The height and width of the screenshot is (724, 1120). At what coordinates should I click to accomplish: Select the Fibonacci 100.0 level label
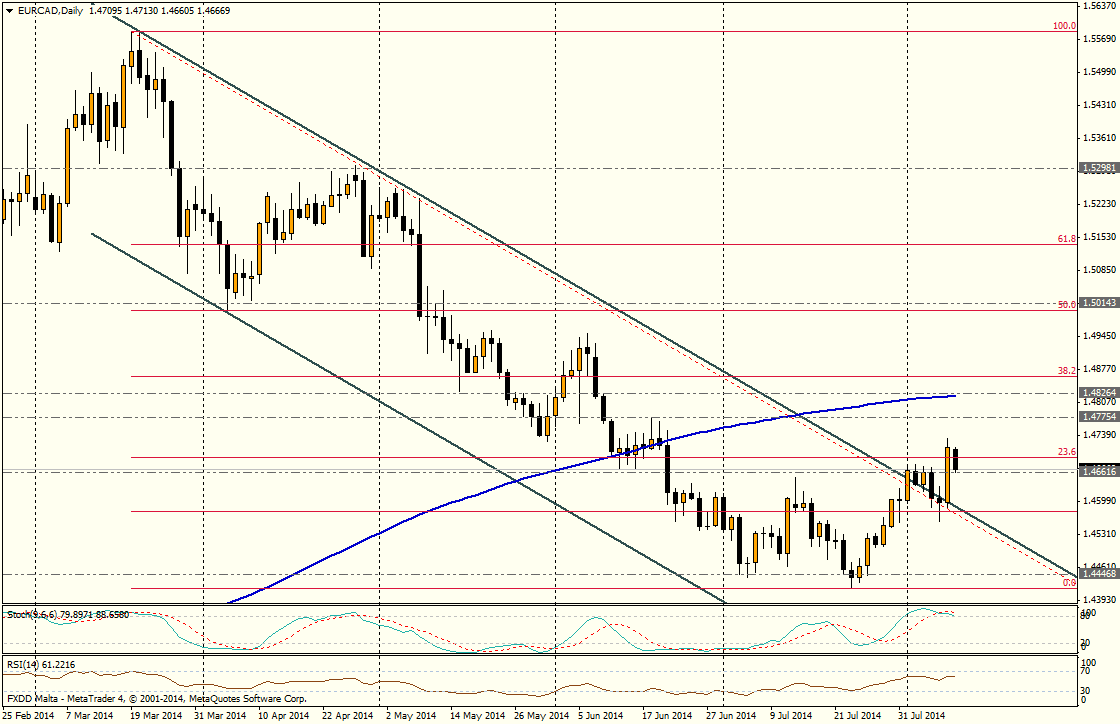(1064, 25)
